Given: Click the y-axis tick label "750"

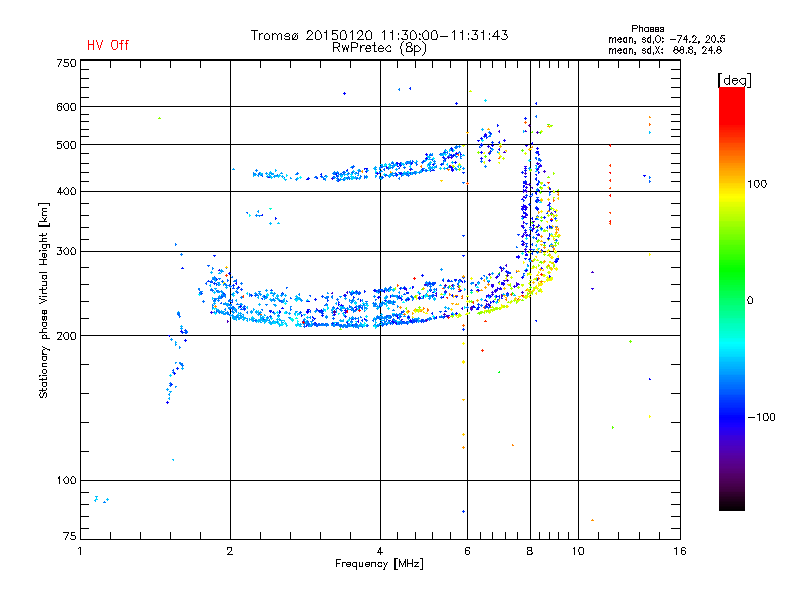Looking at the screenshot, I should [66, 63].
